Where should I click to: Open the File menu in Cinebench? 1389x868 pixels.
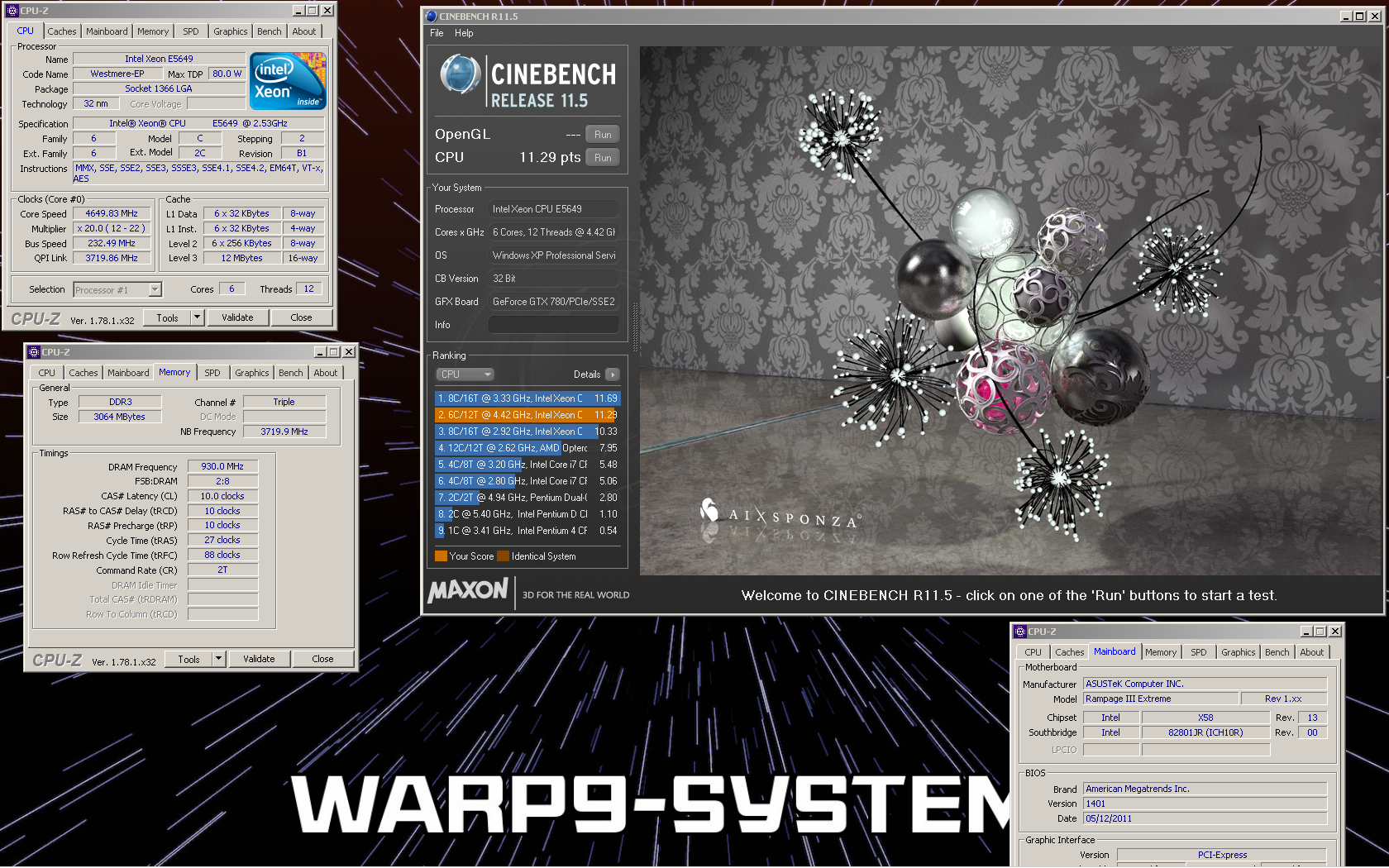(437, 33)
